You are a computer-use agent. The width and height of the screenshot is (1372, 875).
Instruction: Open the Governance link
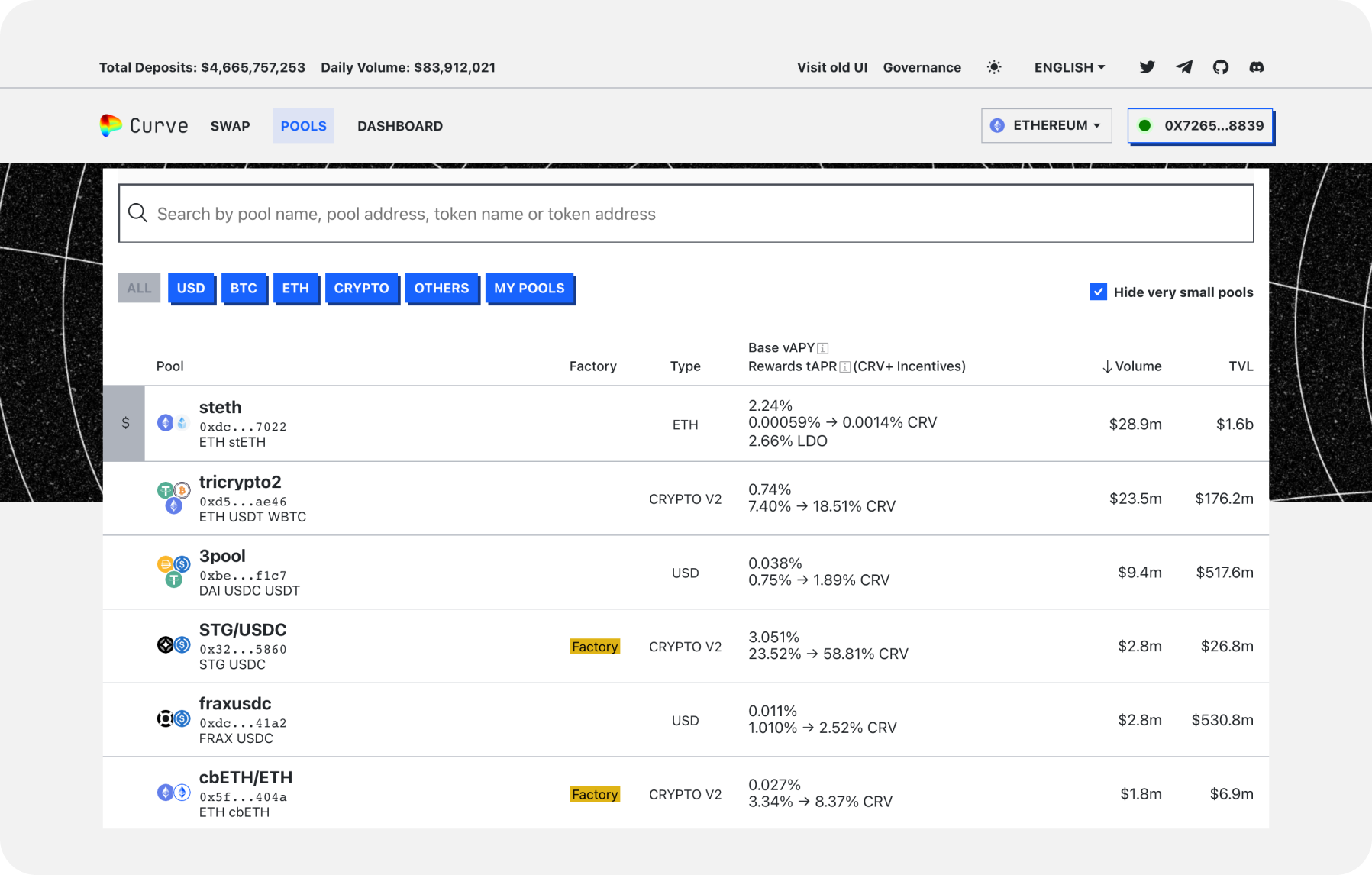coord(922,67)
